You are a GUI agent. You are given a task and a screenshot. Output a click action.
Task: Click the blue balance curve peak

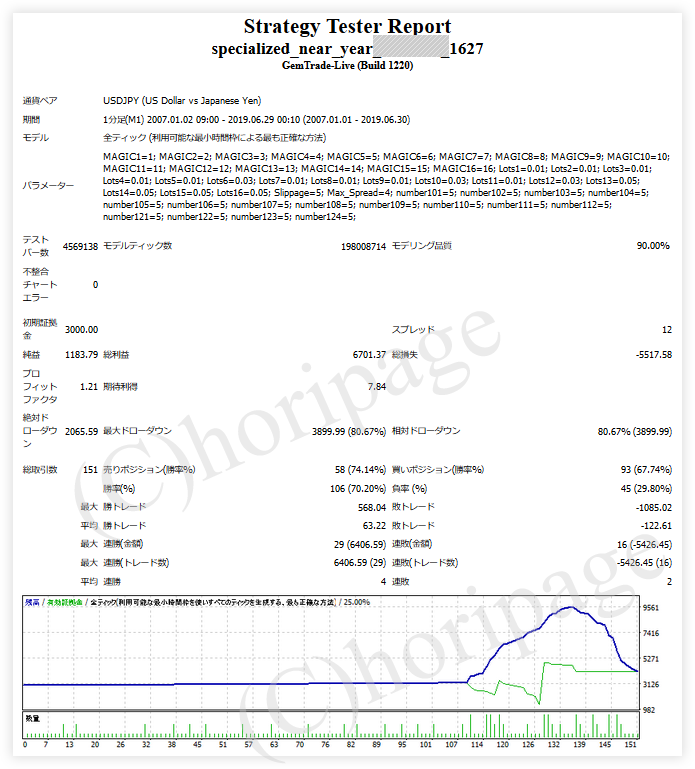(x=570, y=607)
